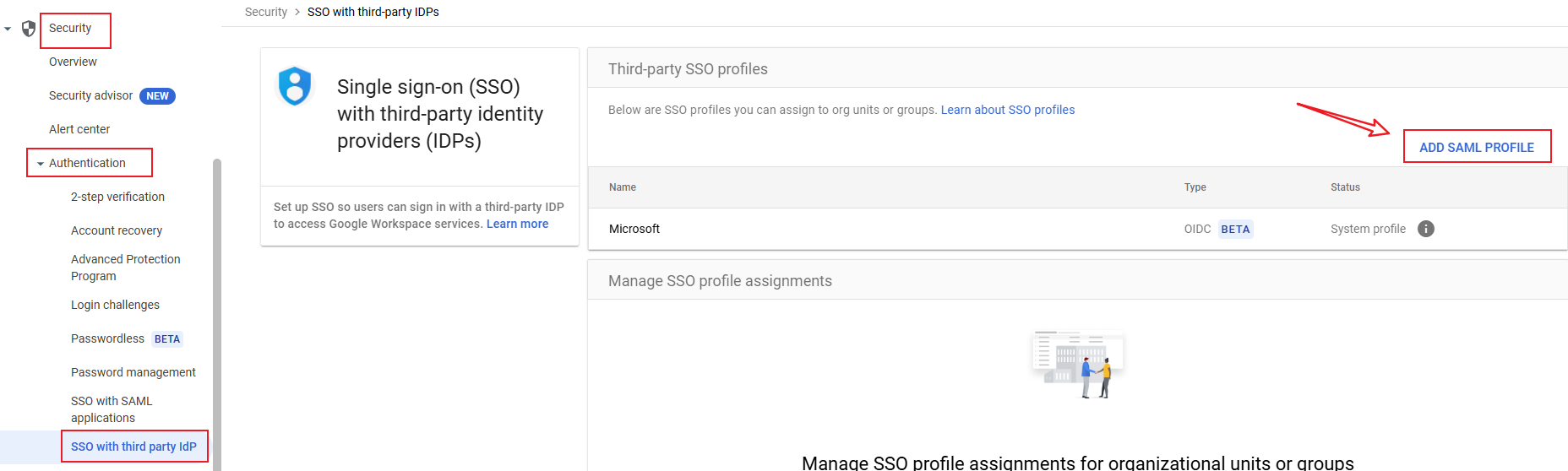Select Login challenges in sidebar
The width and height of the screenshot is (1568, 471).
coord(115,305)
